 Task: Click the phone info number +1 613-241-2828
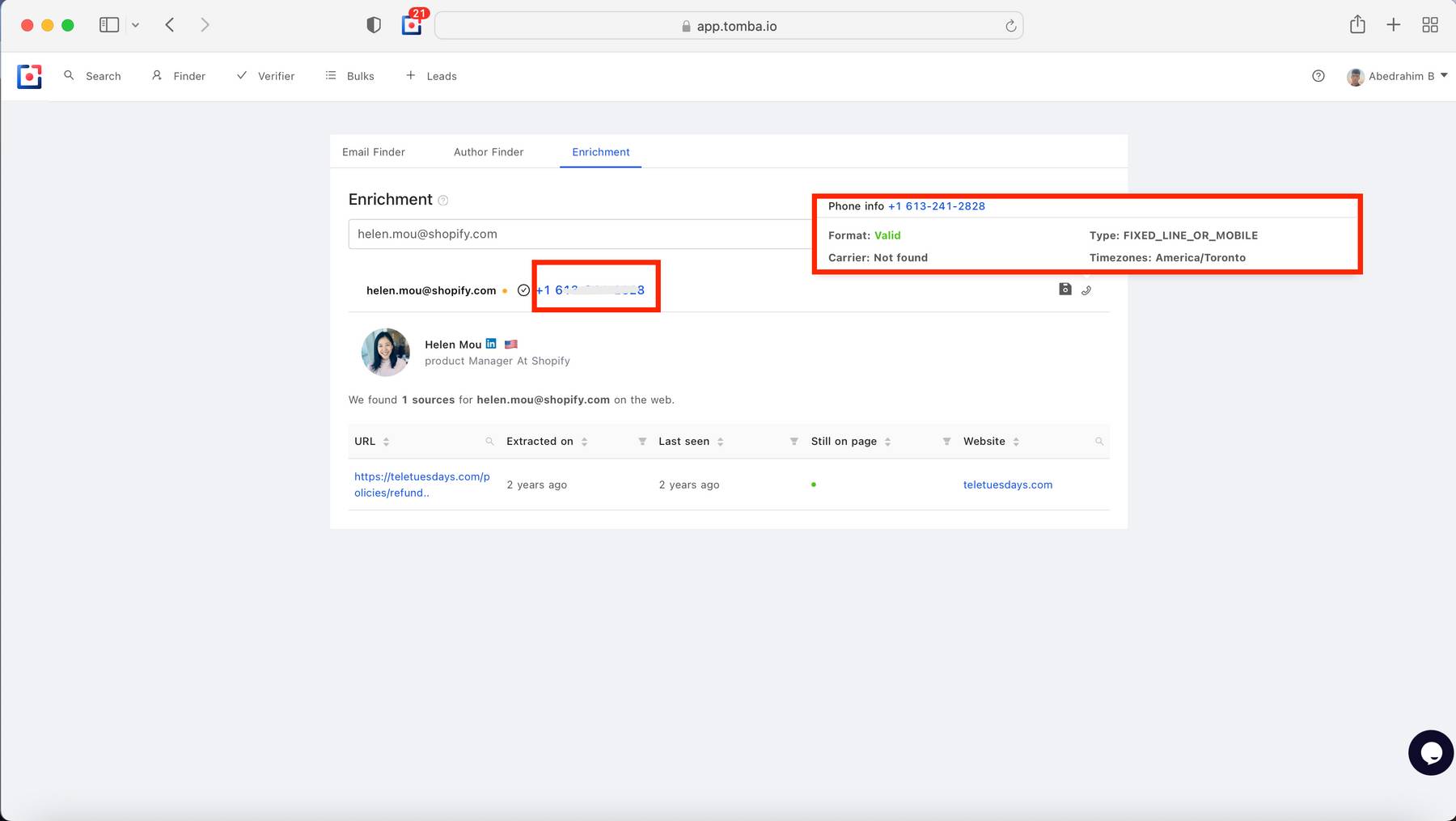937,206
